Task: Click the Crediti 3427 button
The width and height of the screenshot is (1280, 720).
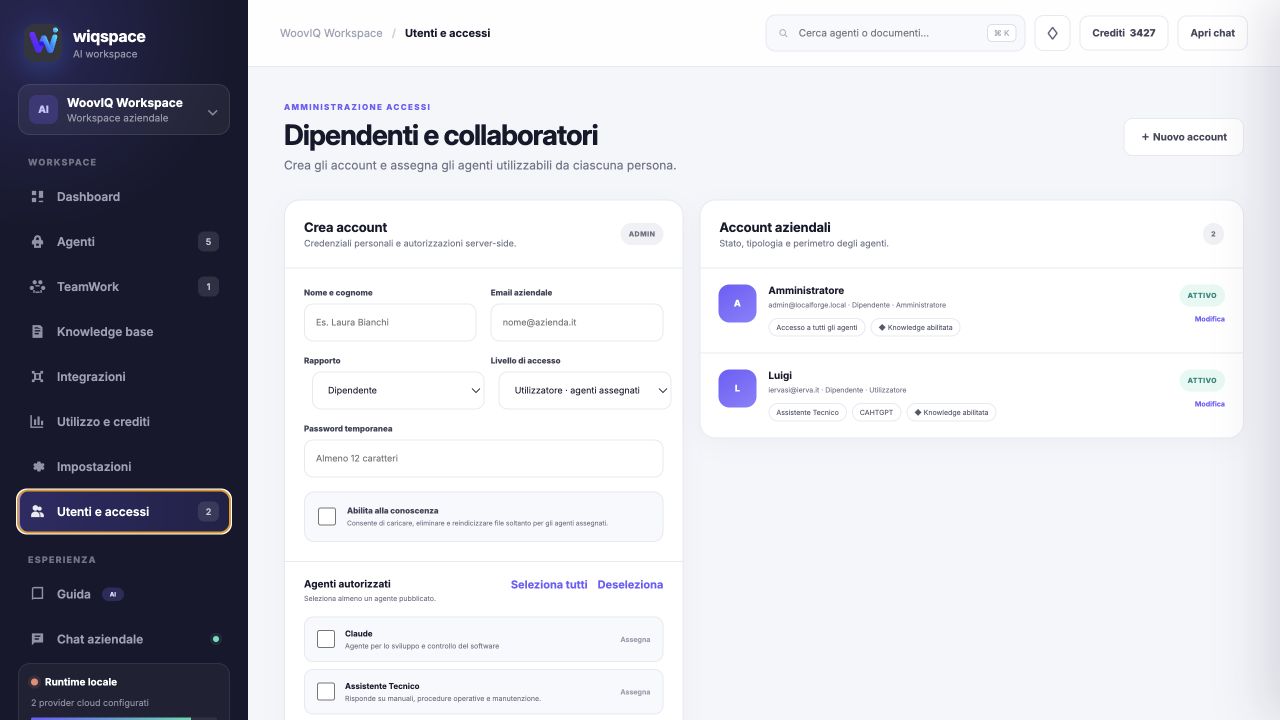Action: click(1124, 33)
